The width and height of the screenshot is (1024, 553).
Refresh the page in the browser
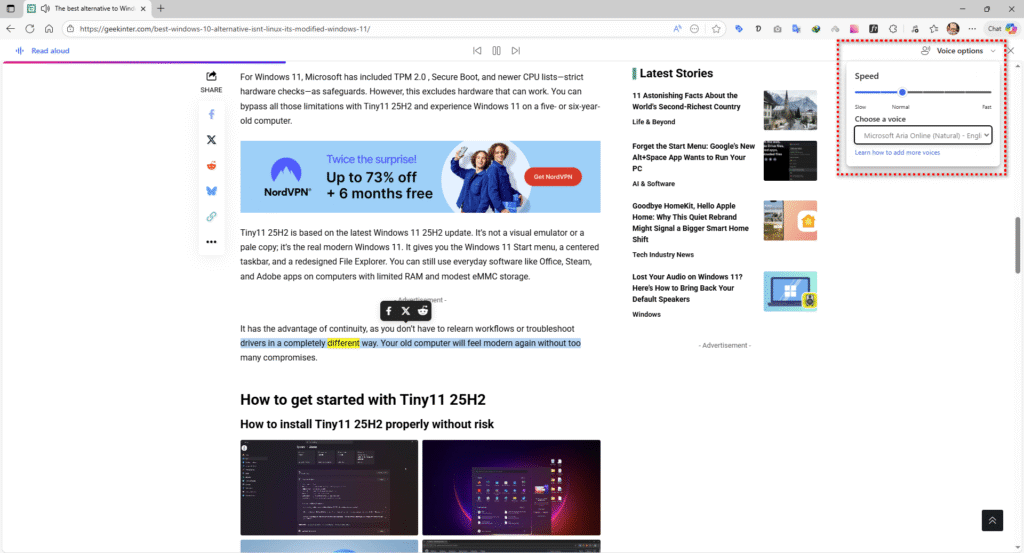click(x=30, y=29)
